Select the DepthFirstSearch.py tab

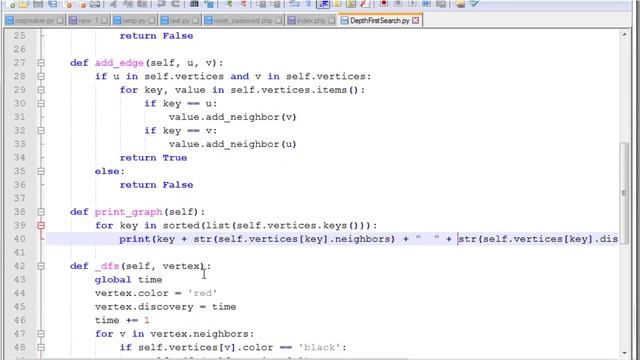(380, 20)
